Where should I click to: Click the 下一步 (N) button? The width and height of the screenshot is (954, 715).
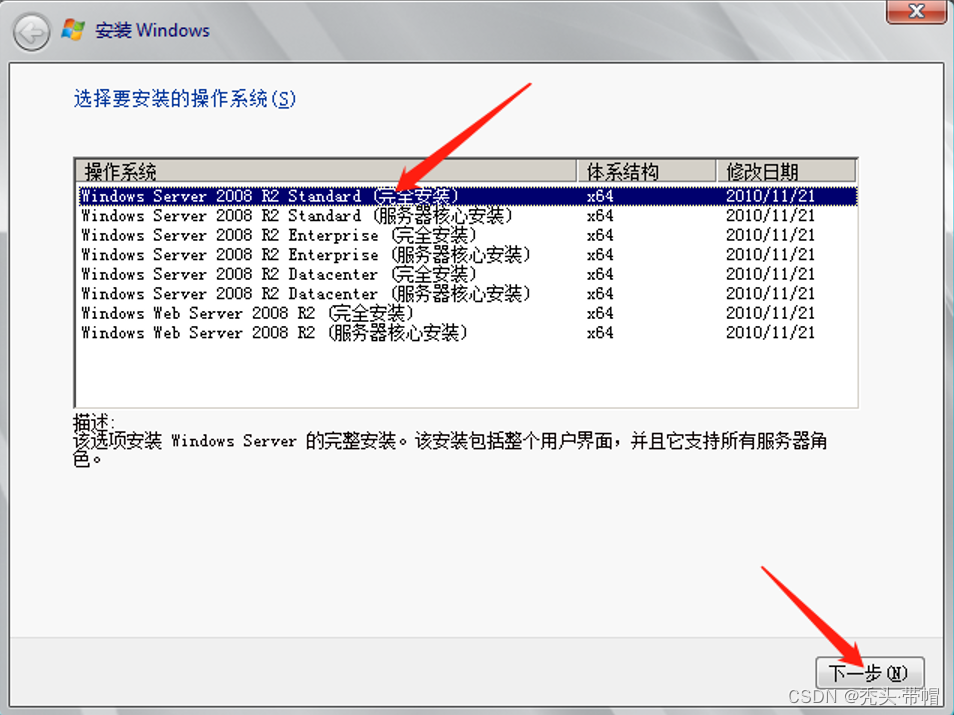tap(869, 673)
